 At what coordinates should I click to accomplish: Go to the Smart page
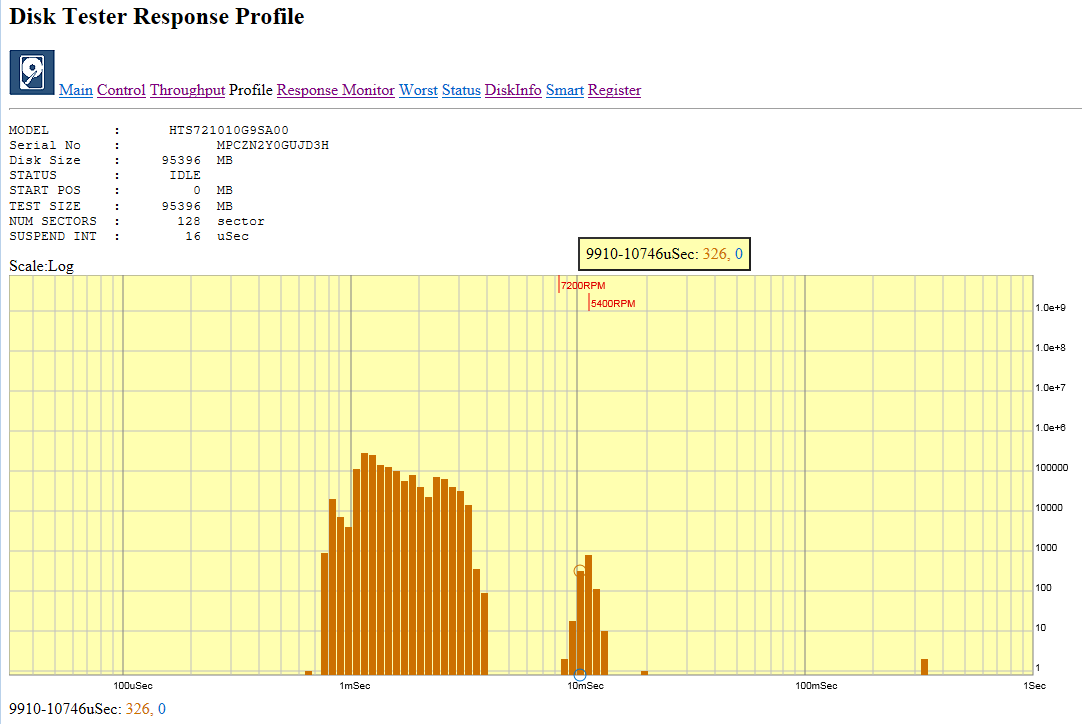pos(565,90)
